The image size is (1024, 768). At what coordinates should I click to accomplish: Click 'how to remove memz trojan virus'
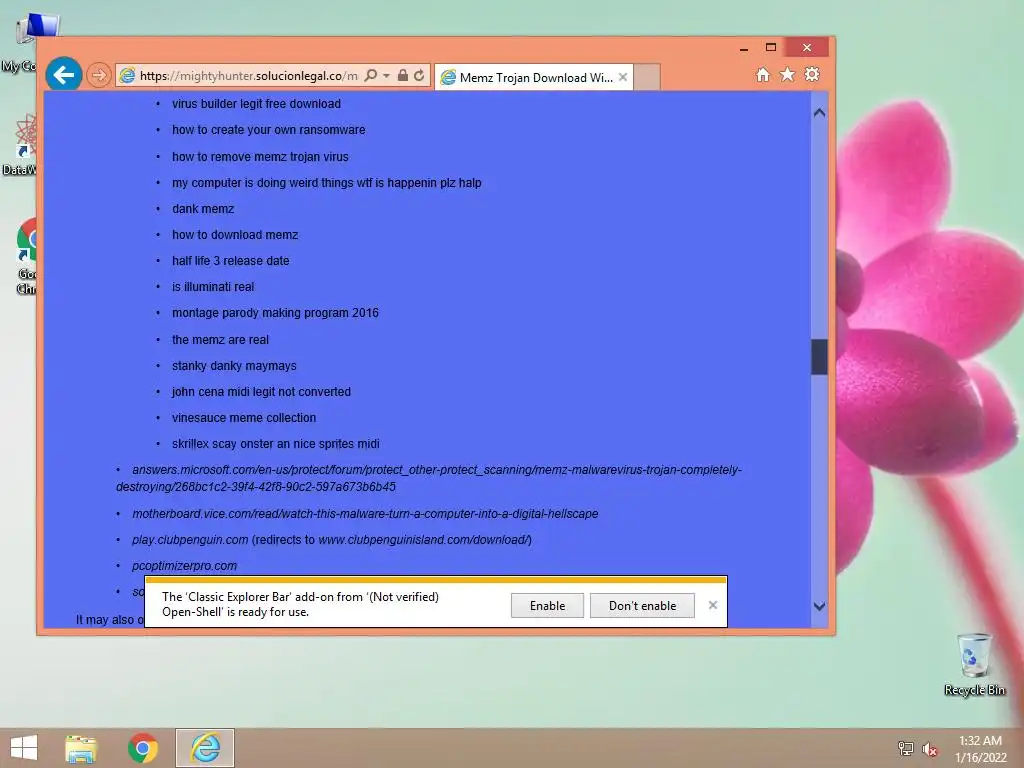pyautogui.click(x=260, y=157)
